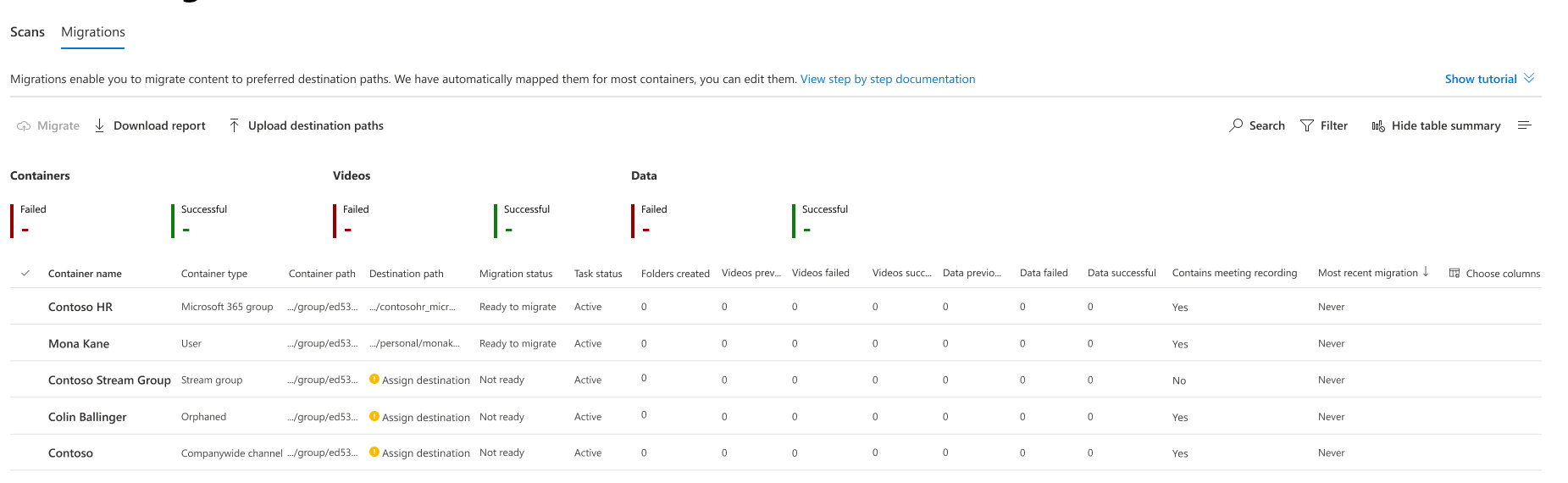Expand the Show tutorial chevron
Screen dimensions: 1568x483
(x=1529, y=78)
